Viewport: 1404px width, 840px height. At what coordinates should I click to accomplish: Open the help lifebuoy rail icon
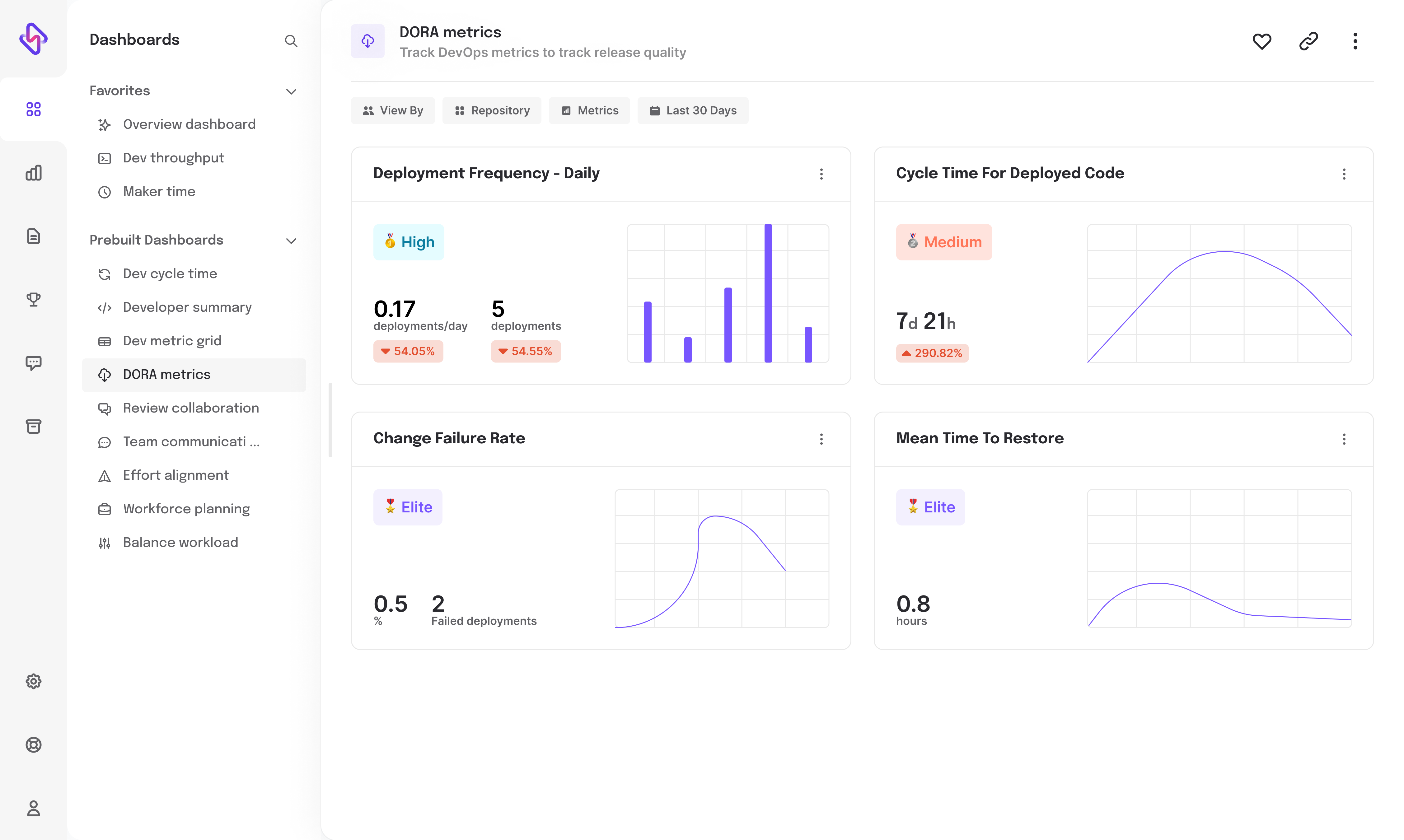33,744
